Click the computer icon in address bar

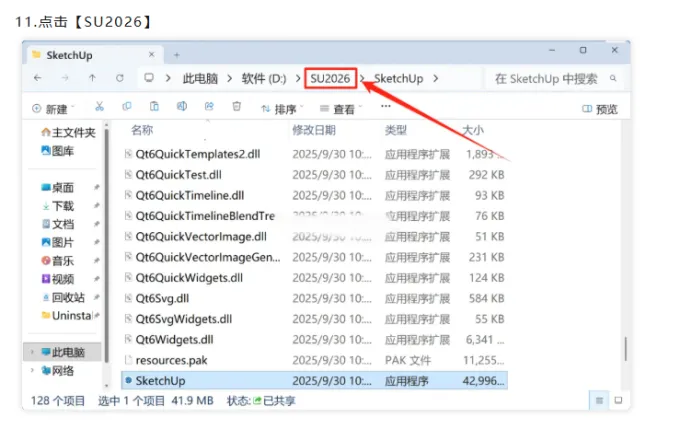(149, 78)
